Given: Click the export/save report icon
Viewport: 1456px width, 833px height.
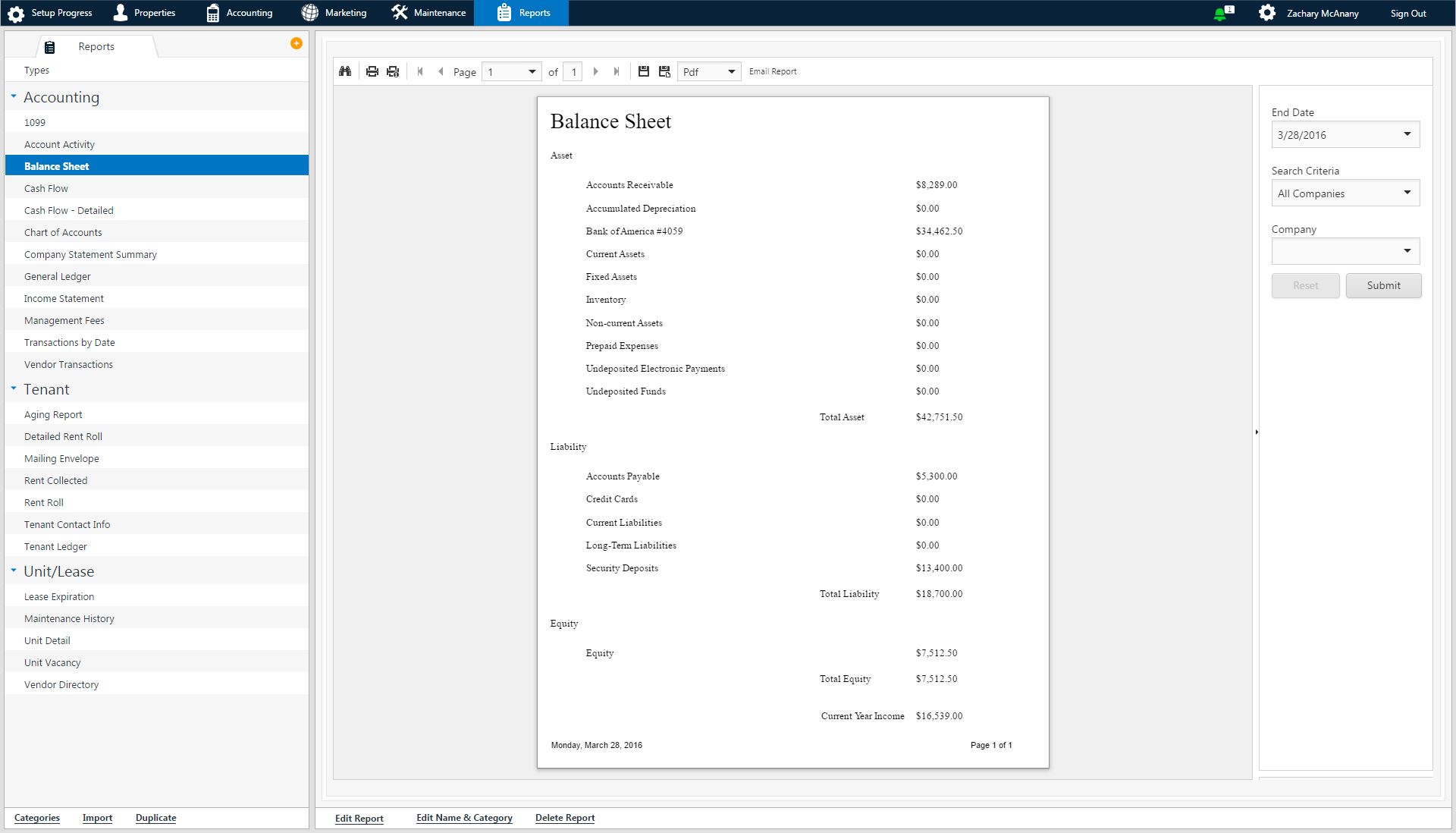Looking at the screenshot, I should coord(644,71).
